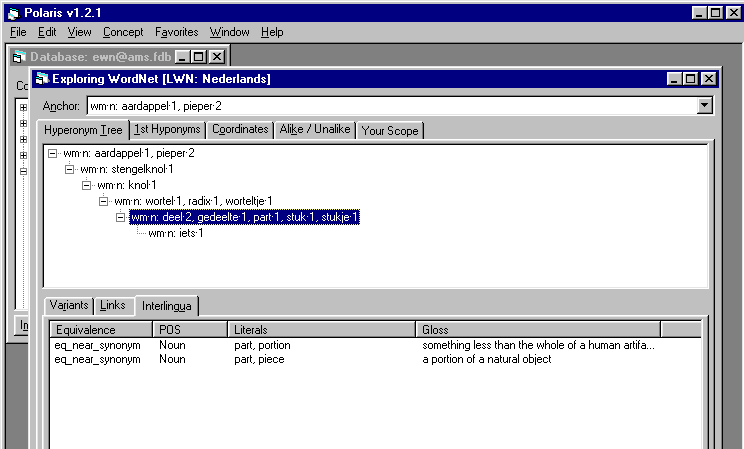Switch to the Coordinates tab
Image resolution: width=744 pixels, height=449 pixels.
coord(240,130)
